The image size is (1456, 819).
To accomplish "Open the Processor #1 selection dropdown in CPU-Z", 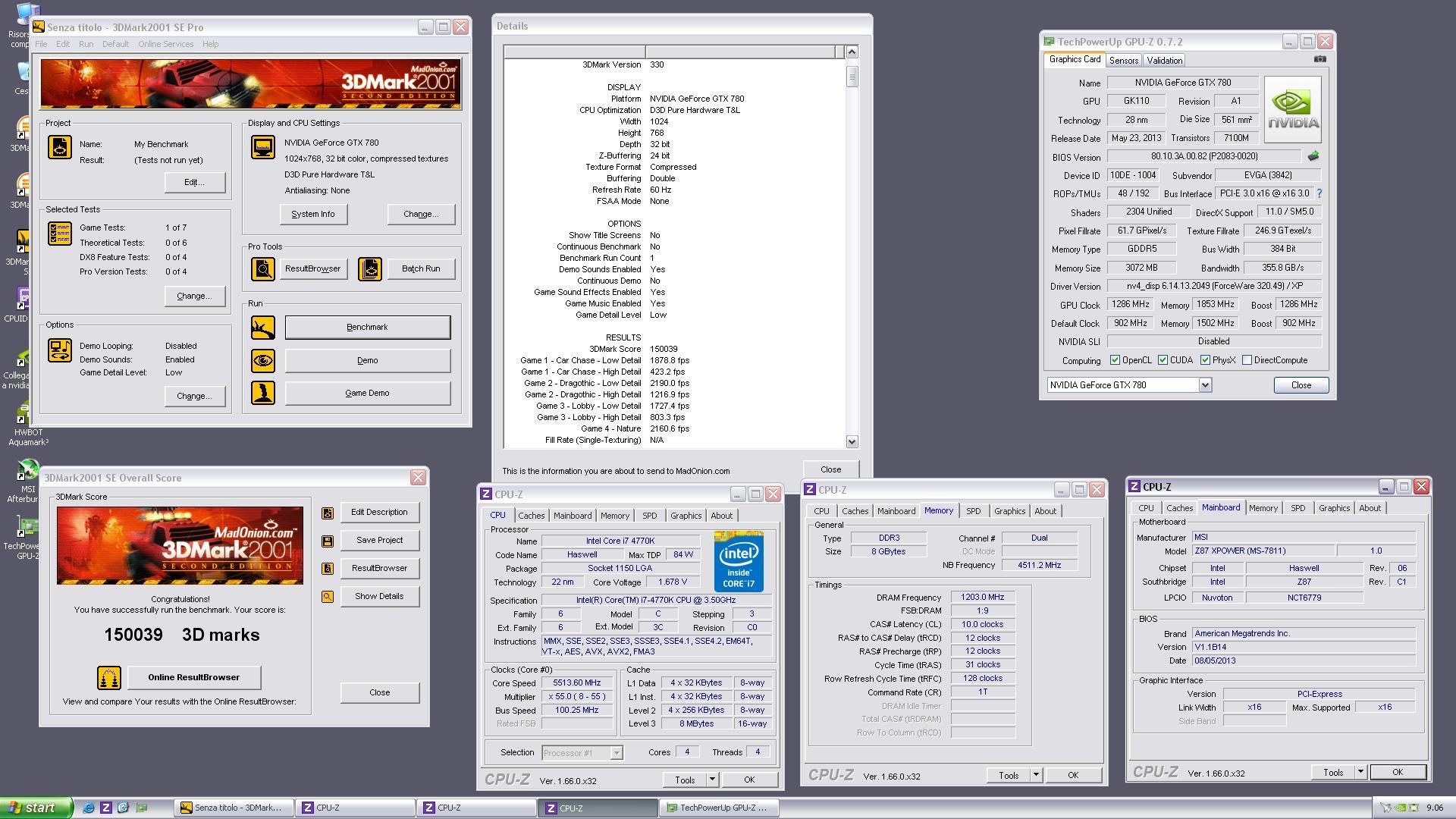I will (617, 753).
